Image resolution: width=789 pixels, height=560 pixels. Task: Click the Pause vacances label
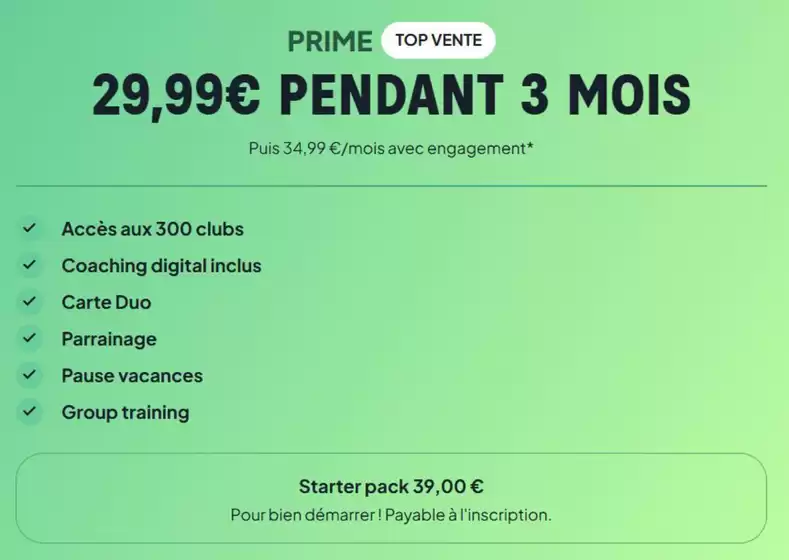(x=132, y=376)
